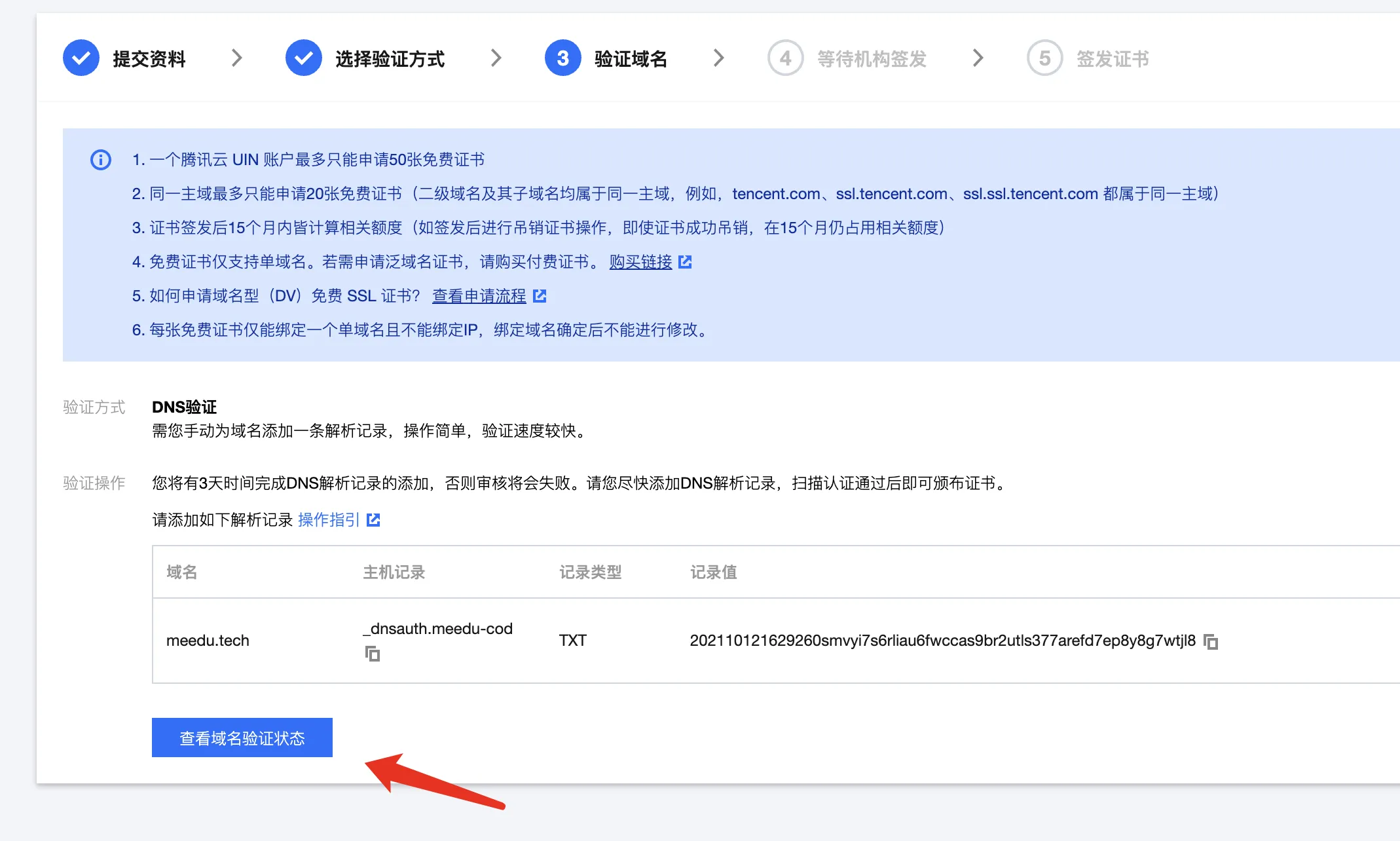Click the meedu.tech domain cell
This screenshot has width=1400, height=841.
click(208, 641)
